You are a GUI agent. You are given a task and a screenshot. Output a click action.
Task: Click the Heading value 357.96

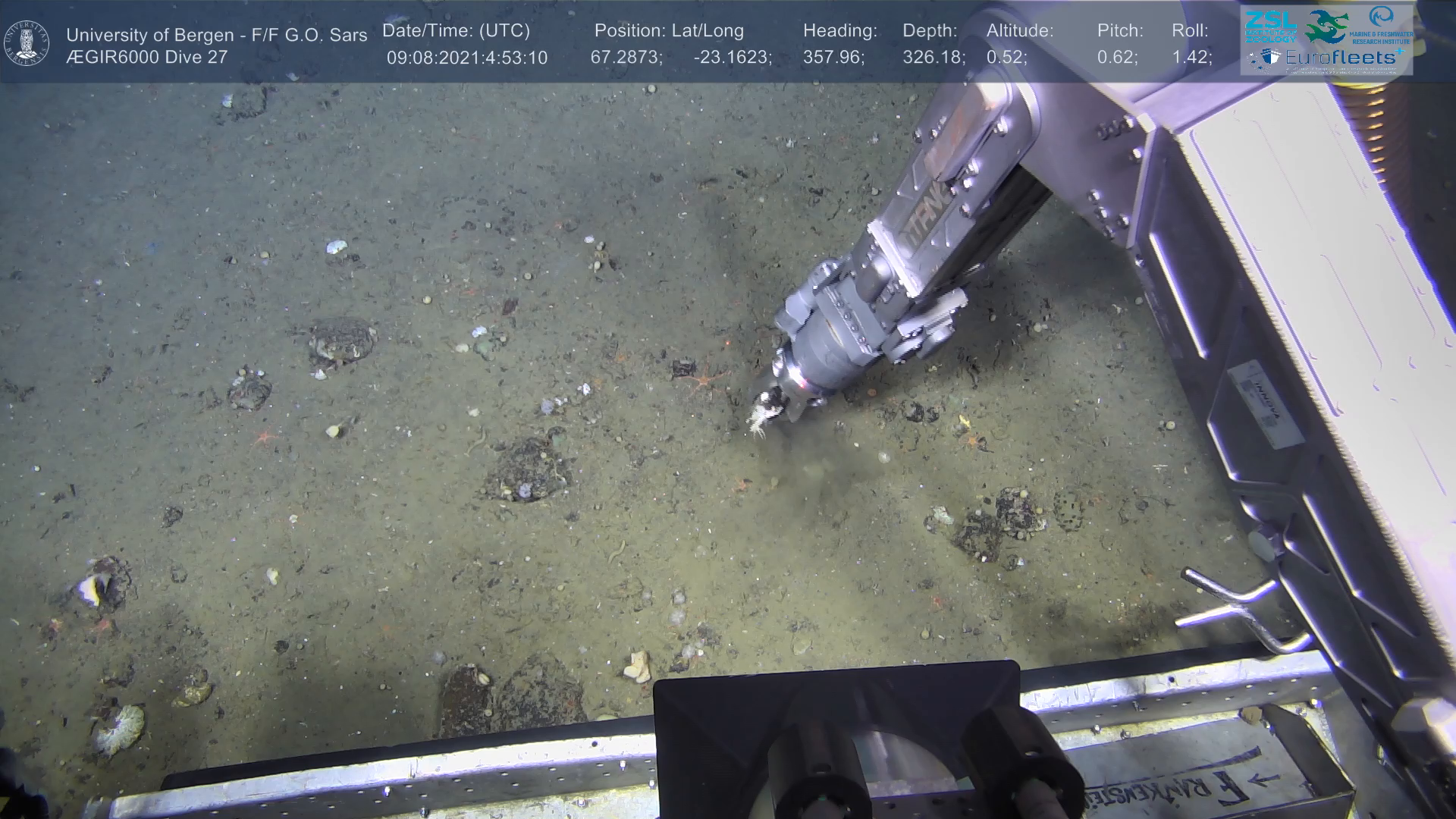833,58
